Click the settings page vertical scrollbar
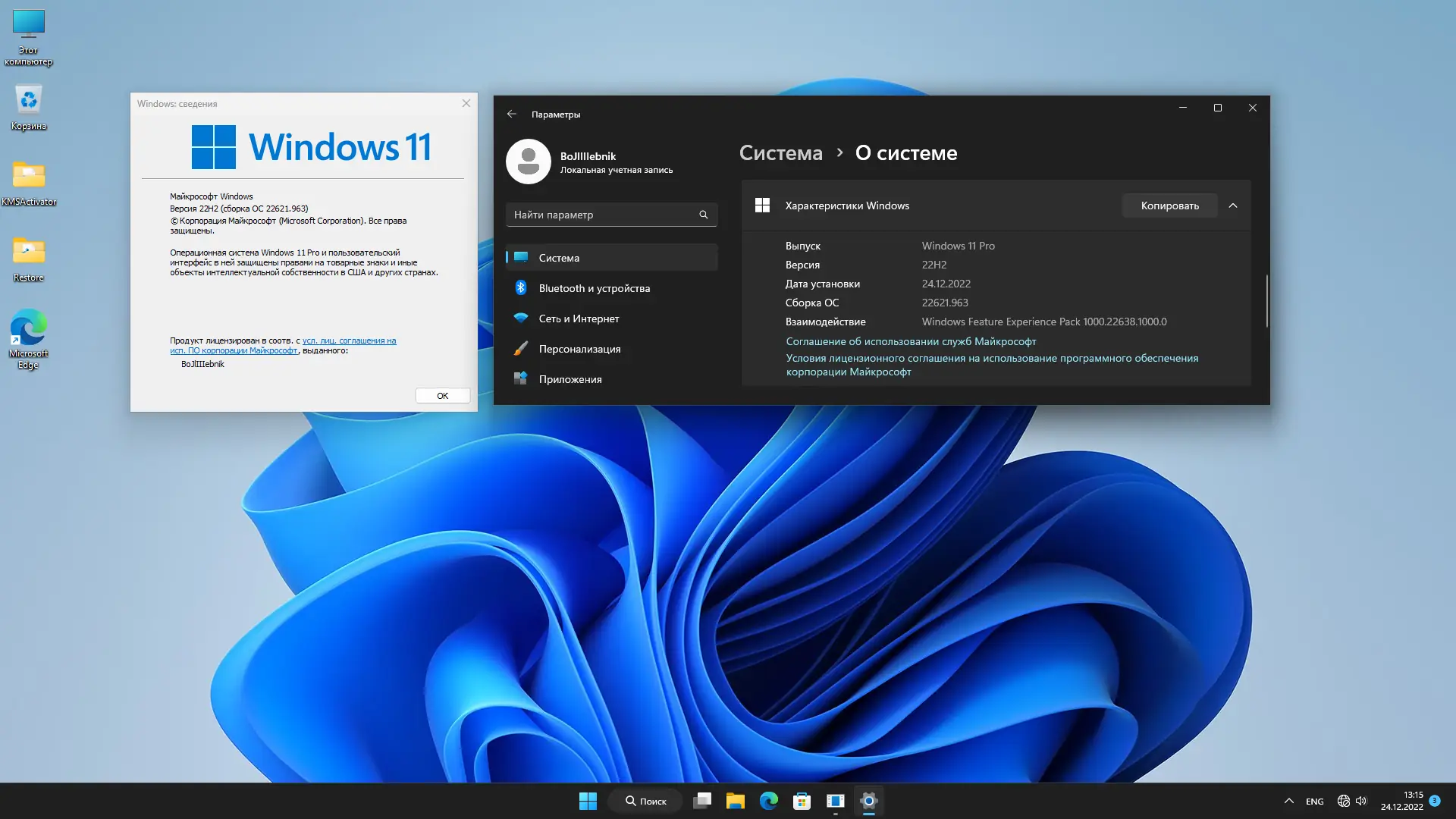The image size is (1456, 819). click(x=1266, y=300)
